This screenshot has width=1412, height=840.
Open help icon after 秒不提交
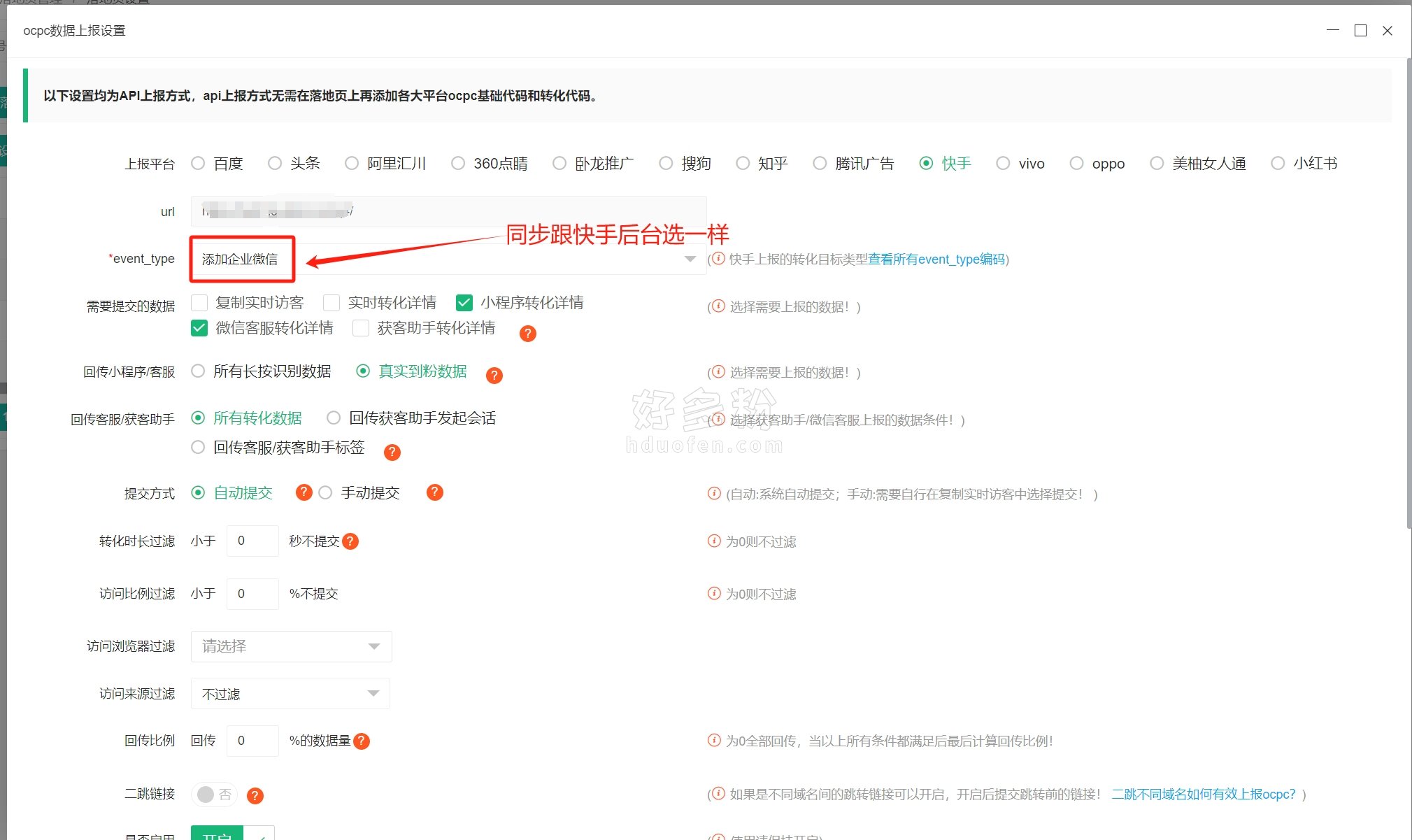[x=350, y=541]
